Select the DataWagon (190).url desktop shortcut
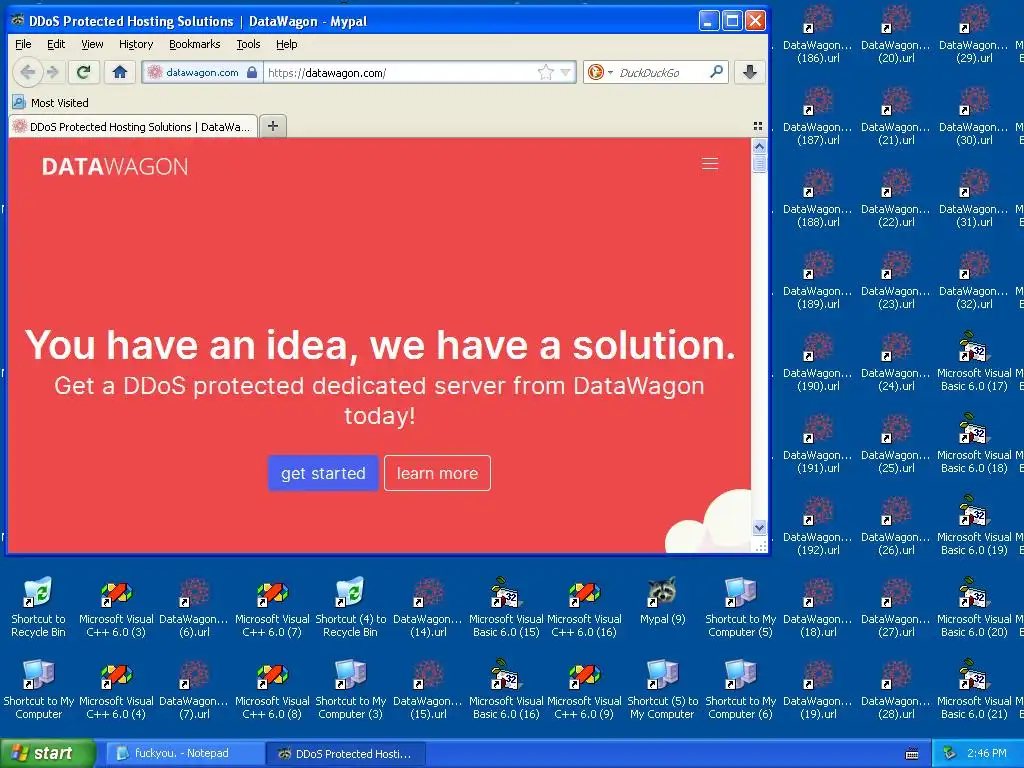Image resolution: width=1024 pixels, height=768 pixels. click(818, 361)
